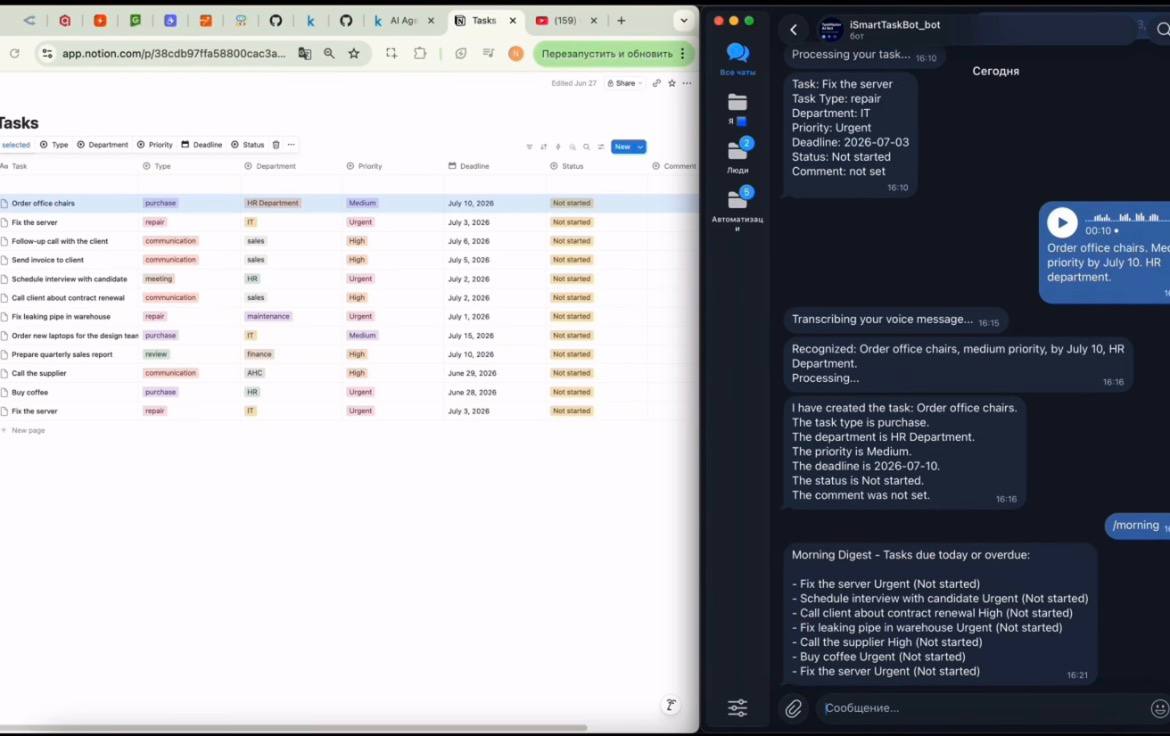Click the selected count label in toolbar
Image resolution: width=1170 pixels, height=736 pixels.
16,145
